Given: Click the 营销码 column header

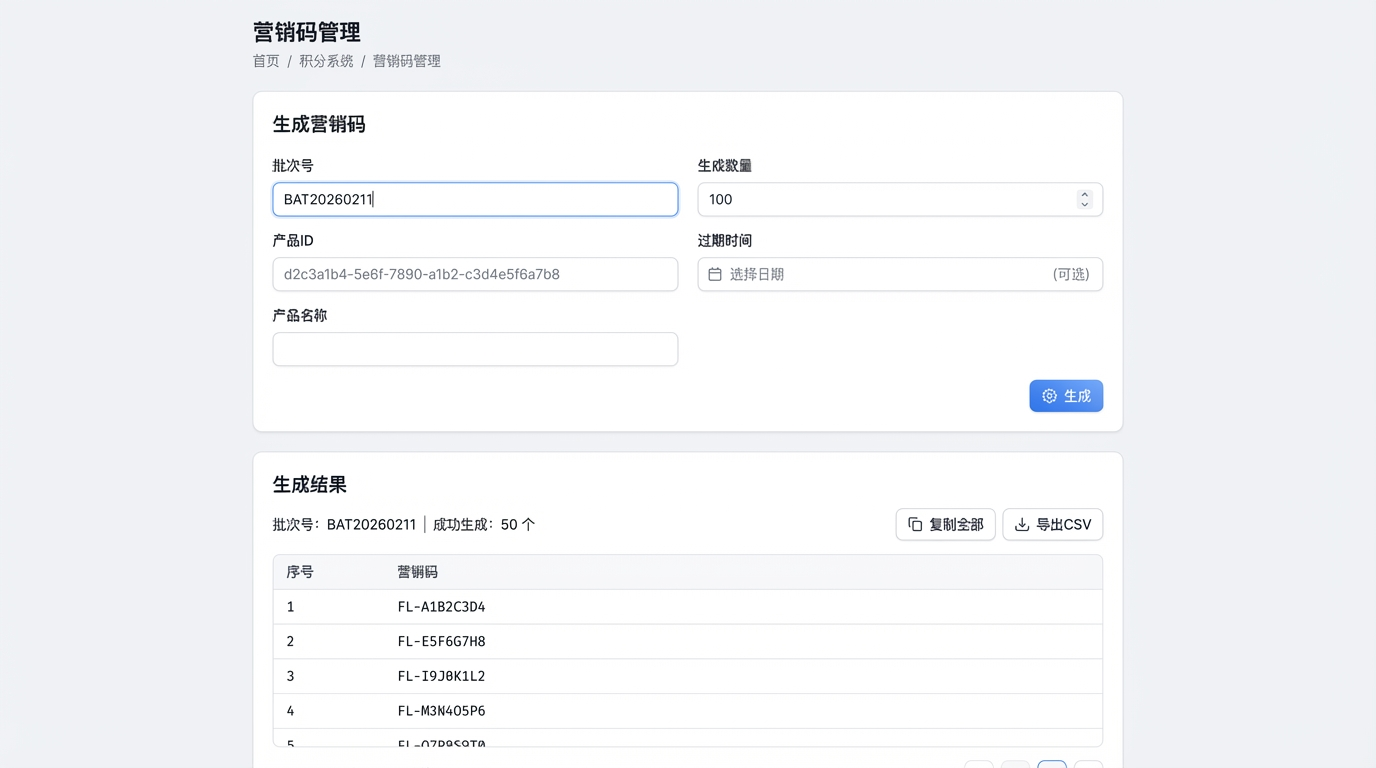Looking at the screenshot, I should pyautogui.click(x=417, y=572).
